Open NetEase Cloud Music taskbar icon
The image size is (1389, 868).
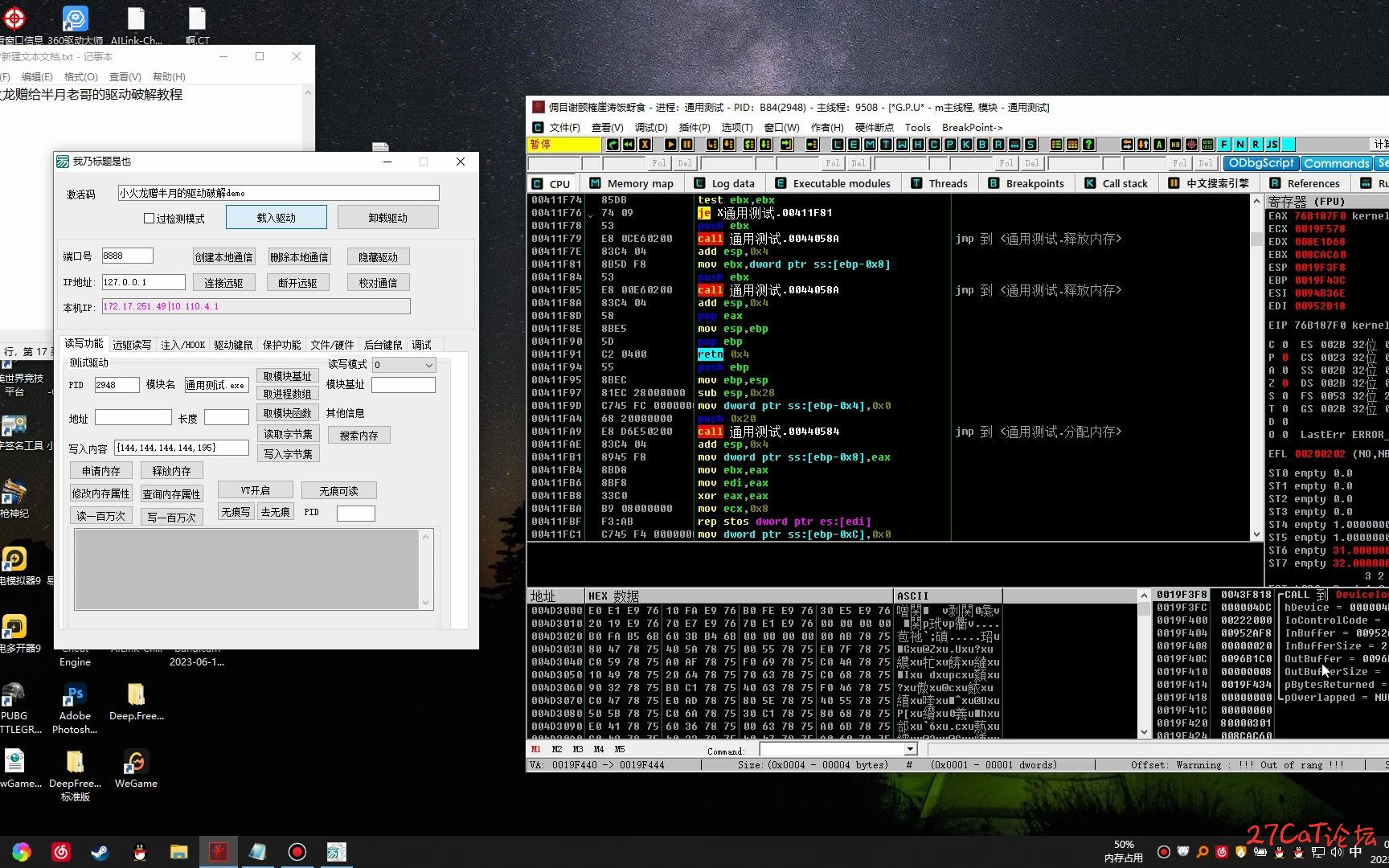tap(60, 852)
